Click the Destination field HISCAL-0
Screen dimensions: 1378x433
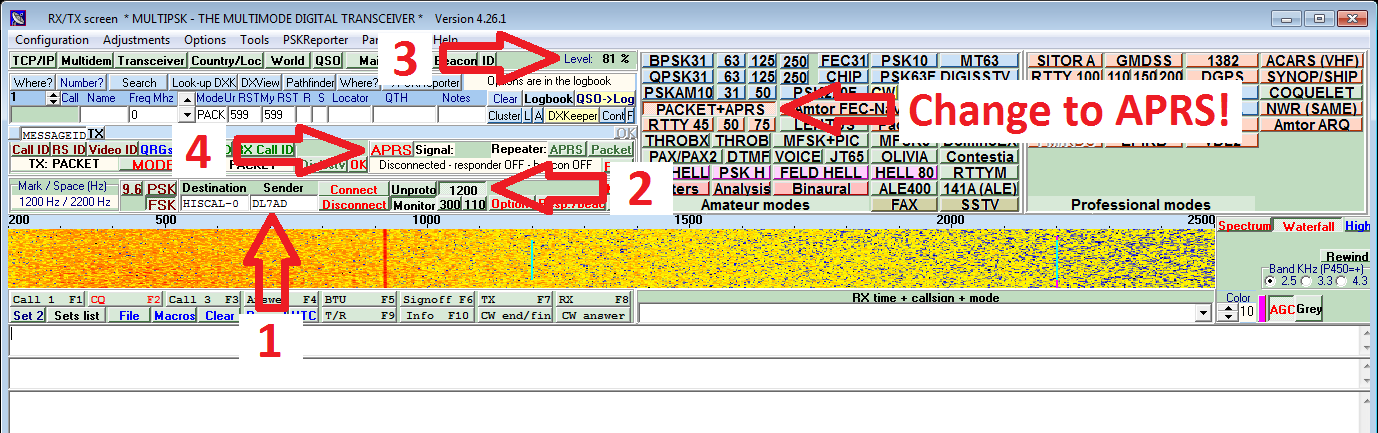(215, 204)
